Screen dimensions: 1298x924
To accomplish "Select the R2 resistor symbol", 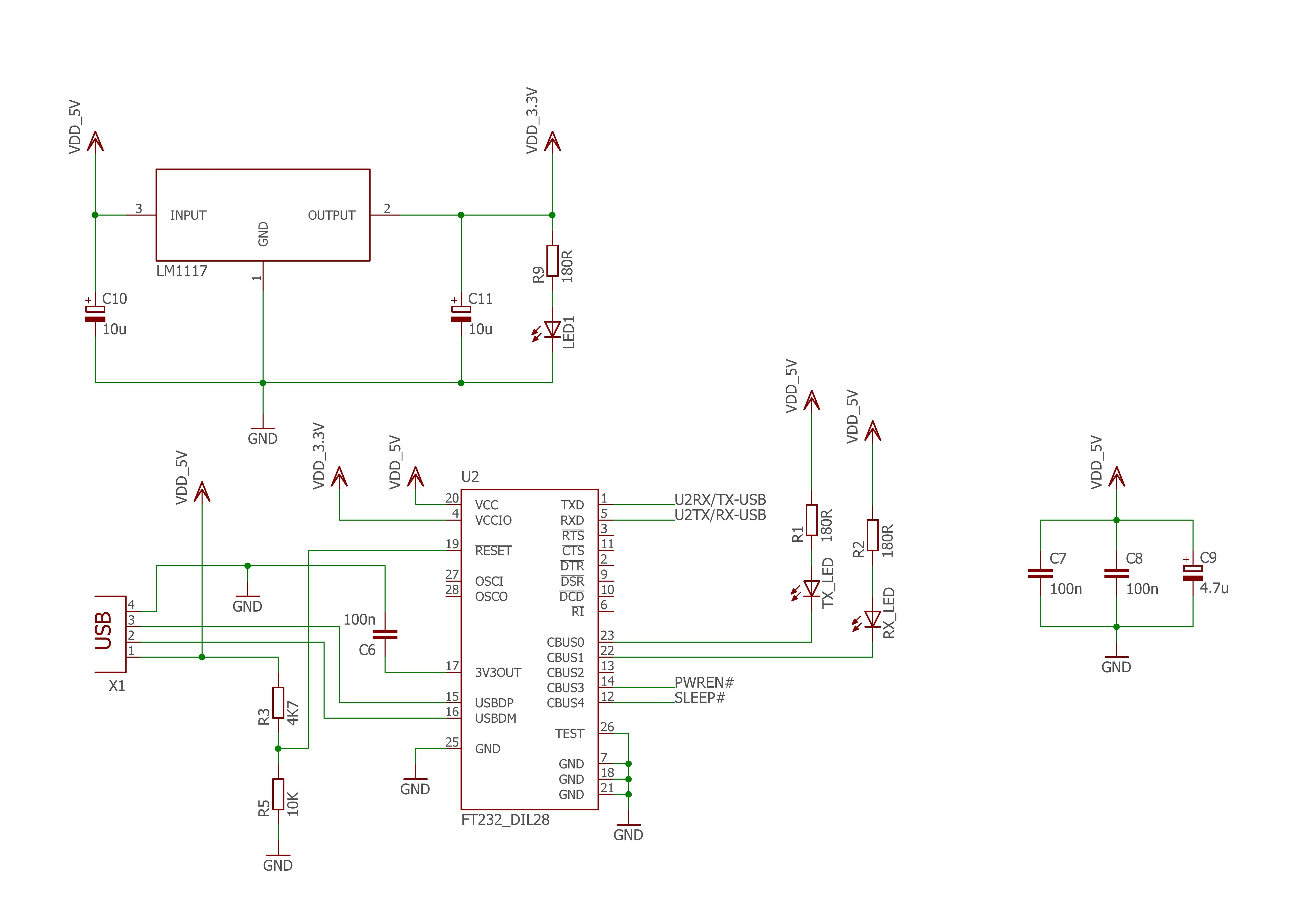I will [873, 535].
